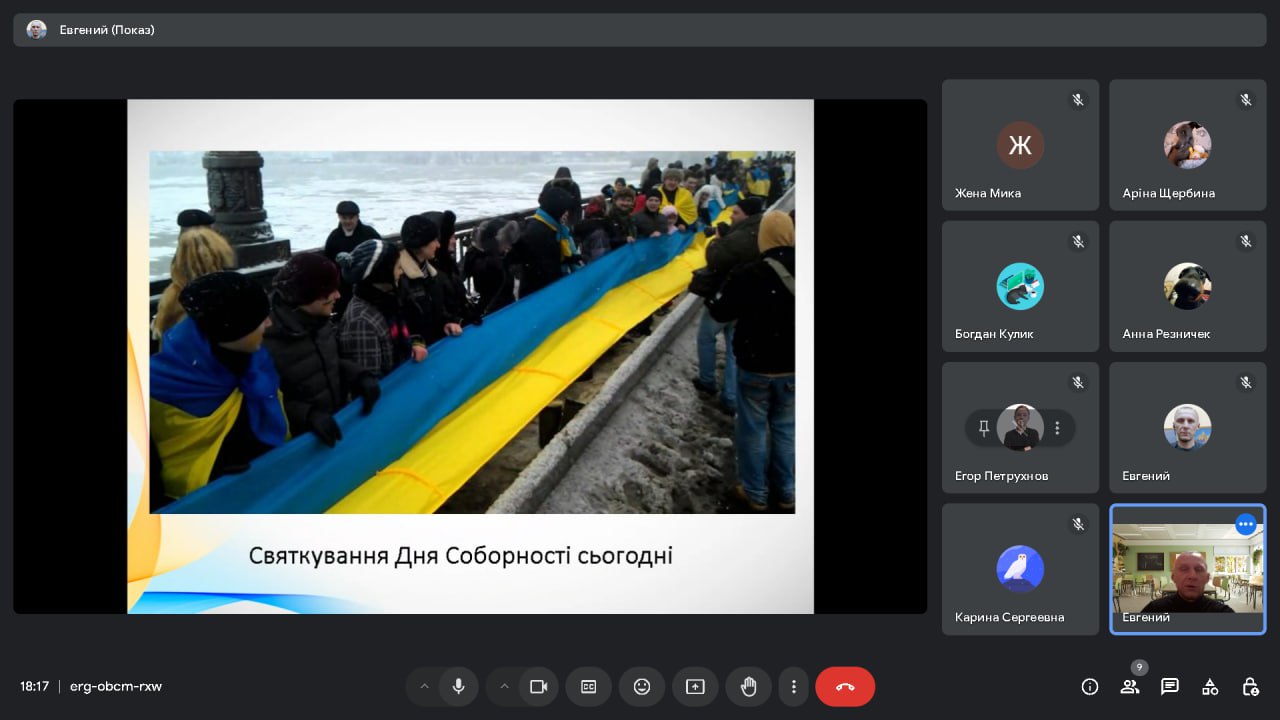
Task: Mute the microphone in bottom toolbar
Action: point(458,686)
